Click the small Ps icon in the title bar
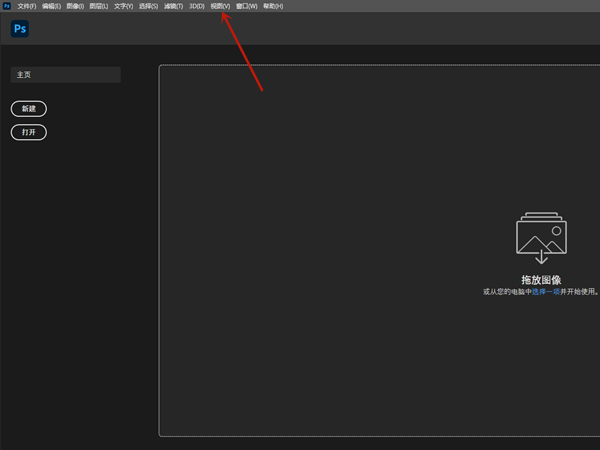The image size is (600, 450). click(x=7, y=6)
